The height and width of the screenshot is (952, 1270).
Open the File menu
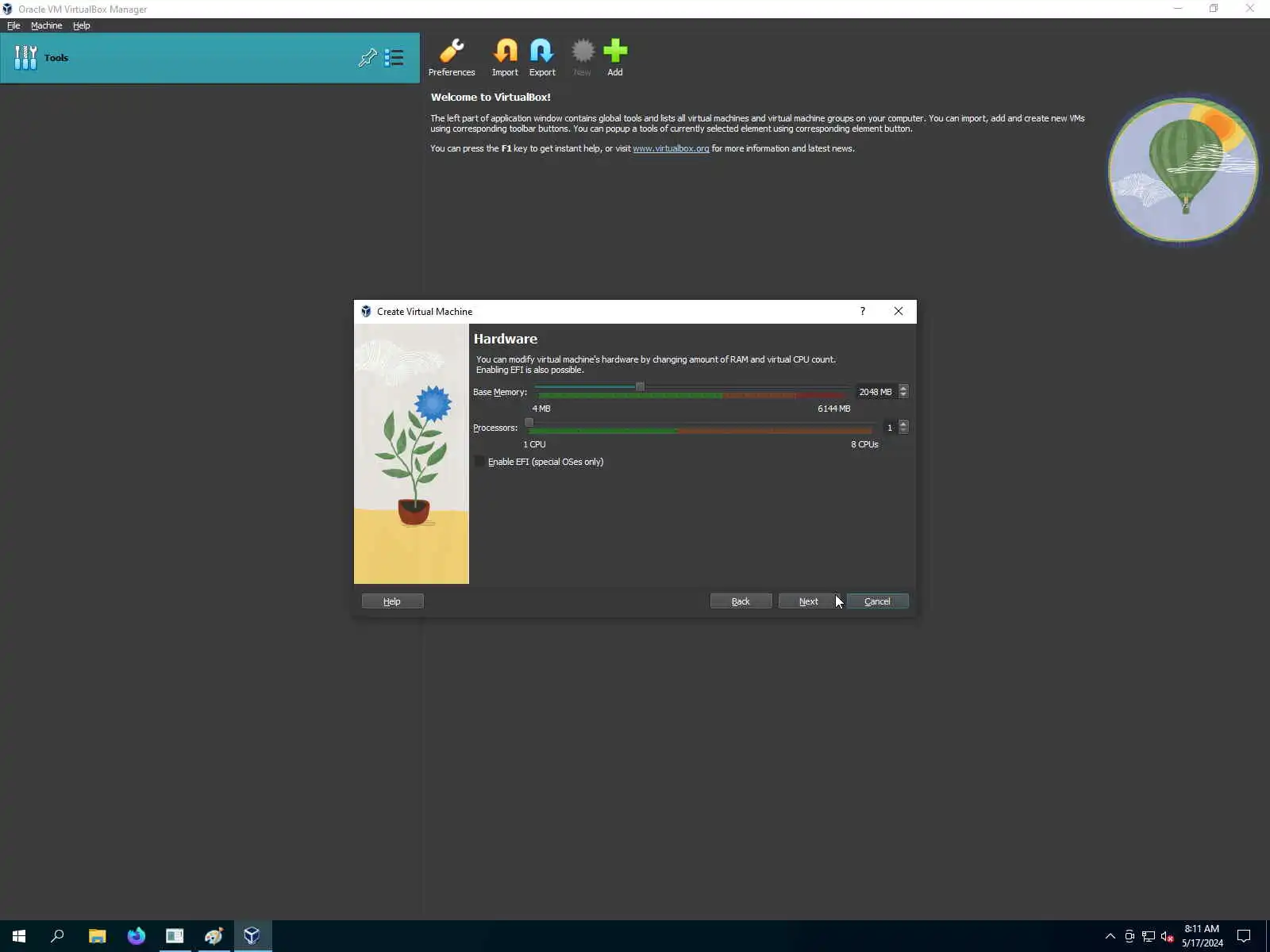coord(13,25)
